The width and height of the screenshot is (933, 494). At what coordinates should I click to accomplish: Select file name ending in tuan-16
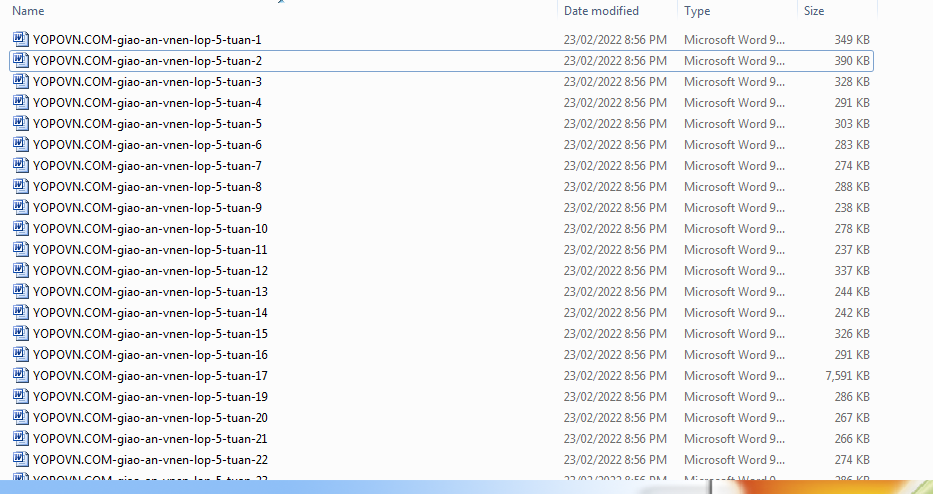click(150, 354)
